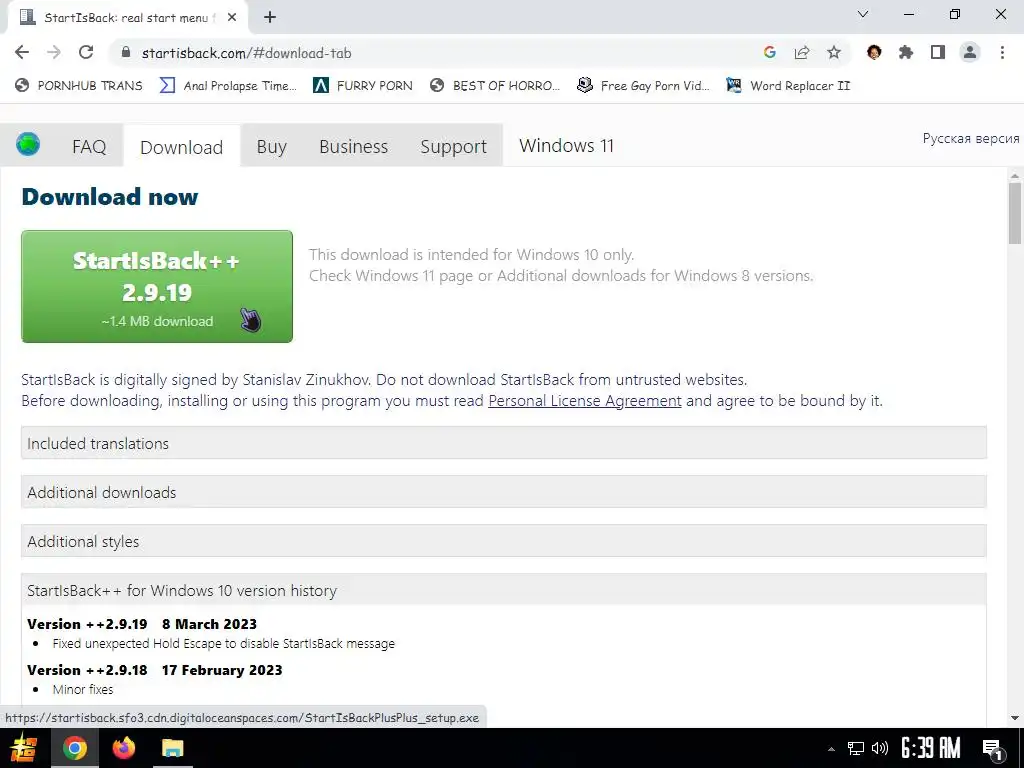
Task: Open the notification center icon
Action: [x=993, y=749]
